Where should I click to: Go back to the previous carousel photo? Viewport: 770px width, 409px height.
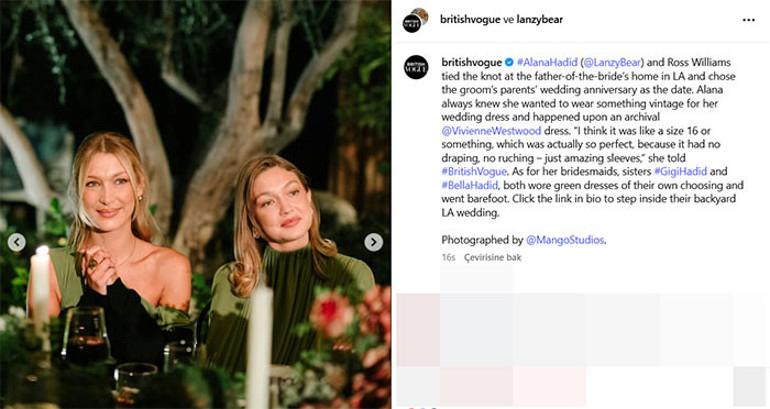click(17, 242)
